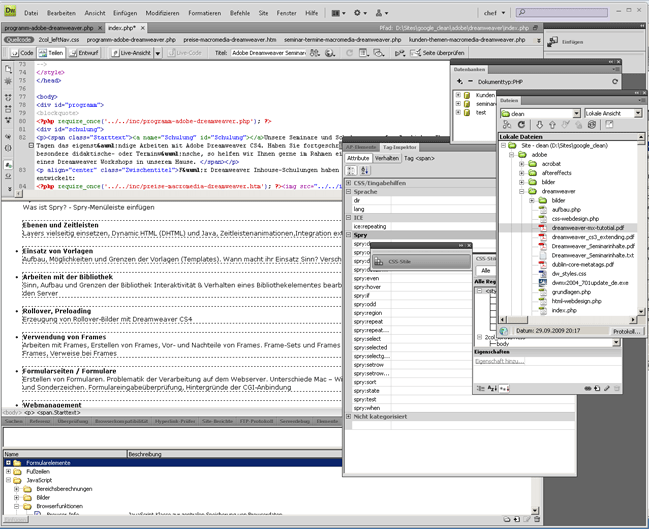Expand Dateien panel to show both sites
649x529 pixels.
coord(609,125)
